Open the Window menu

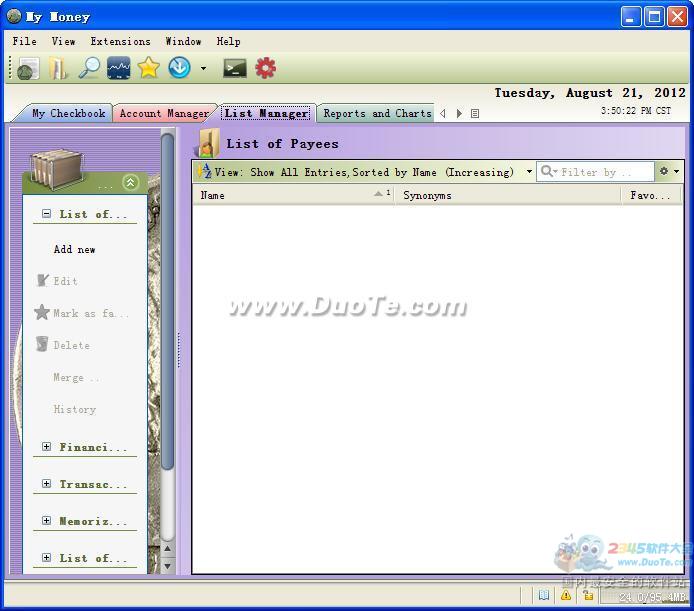pyautogui.click(x=183, y=41)
